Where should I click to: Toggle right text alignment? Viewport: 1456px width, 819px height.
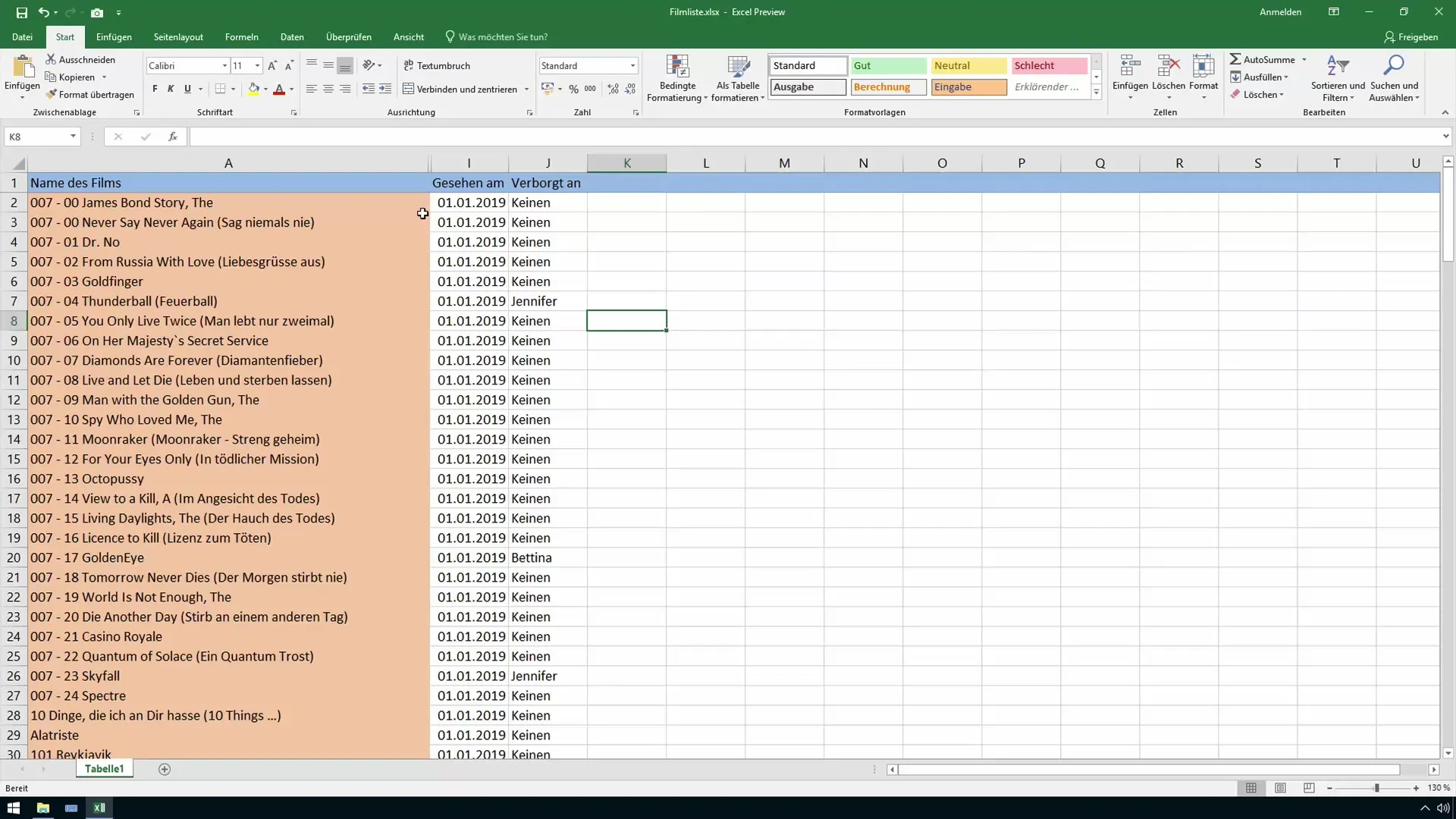click(345, 89)
